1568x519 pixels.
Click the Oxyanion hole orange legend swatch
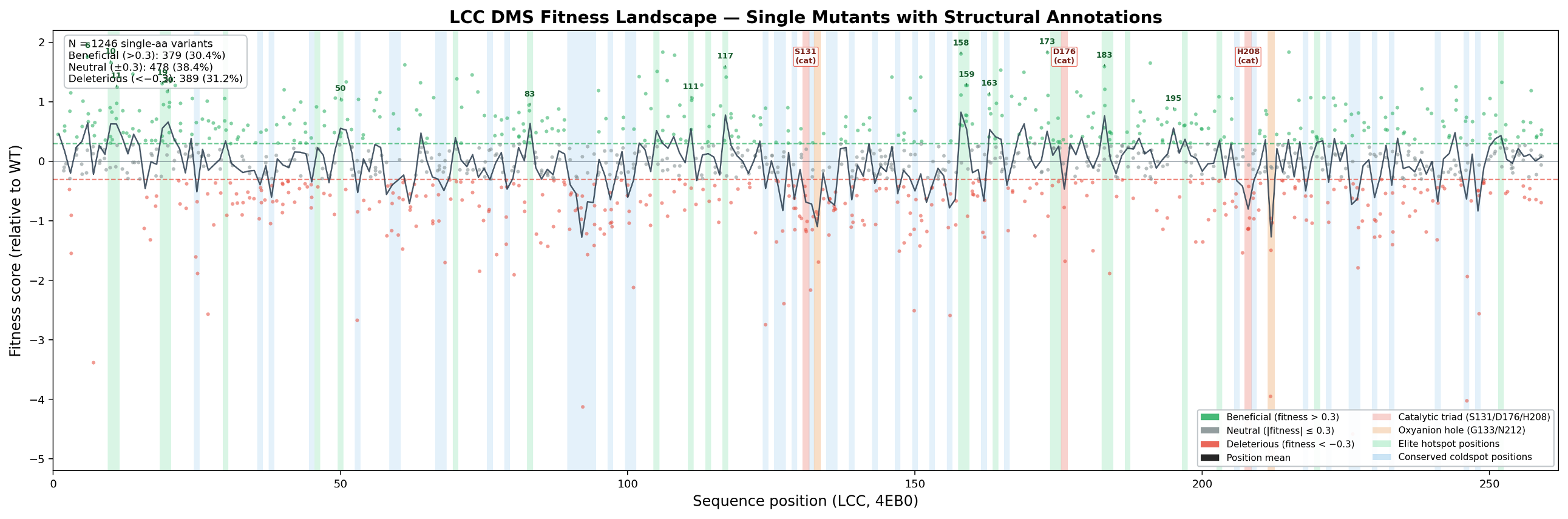click(1382, 430)
